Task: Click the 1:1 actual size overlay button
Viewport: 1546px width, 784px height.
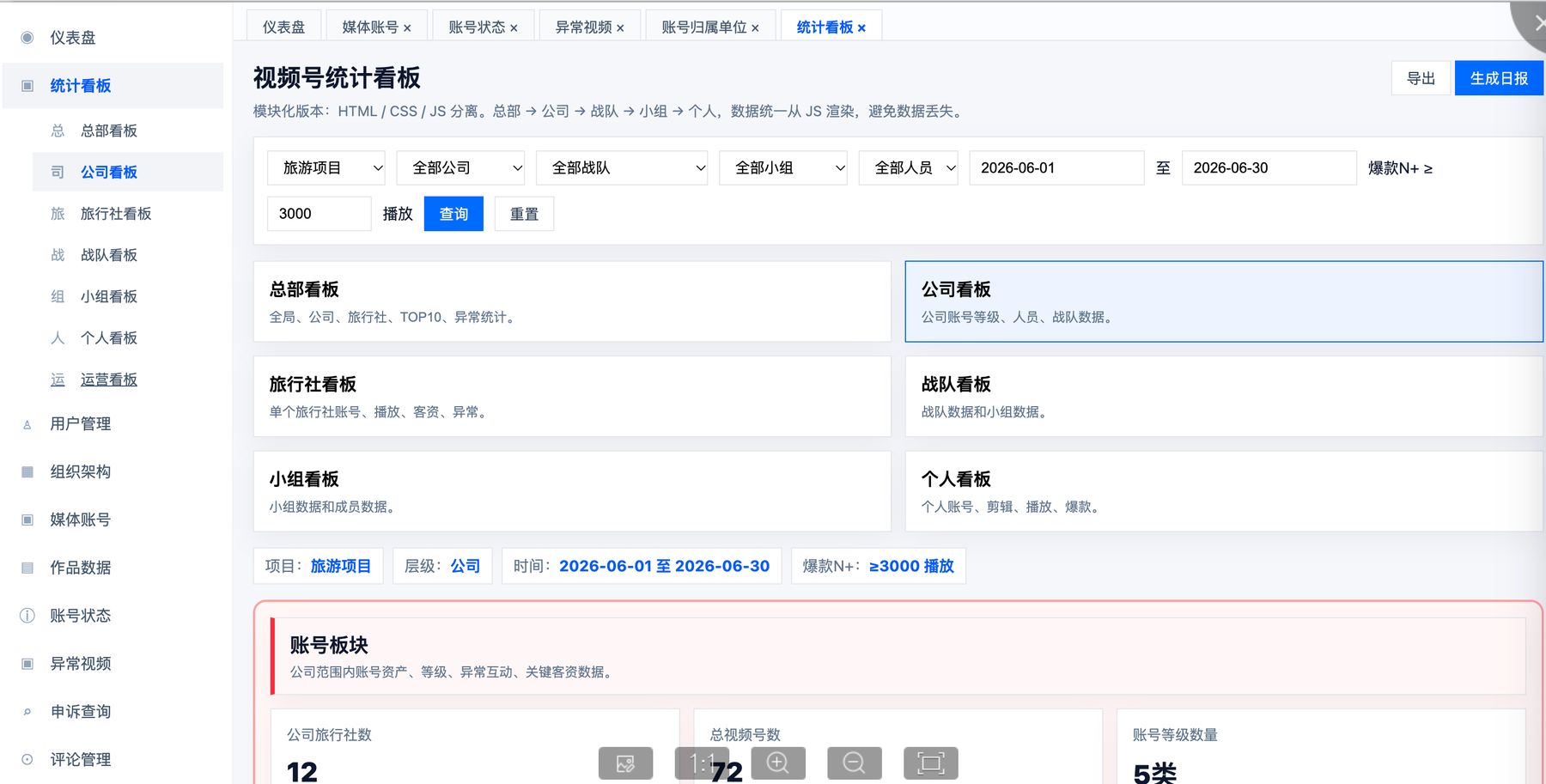Action: coord(702,763)
